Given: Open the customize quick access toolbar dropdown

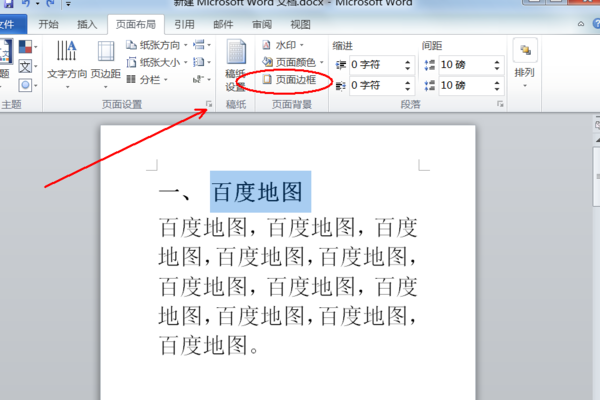Looking at the screenshot, I should click(68, 4).
